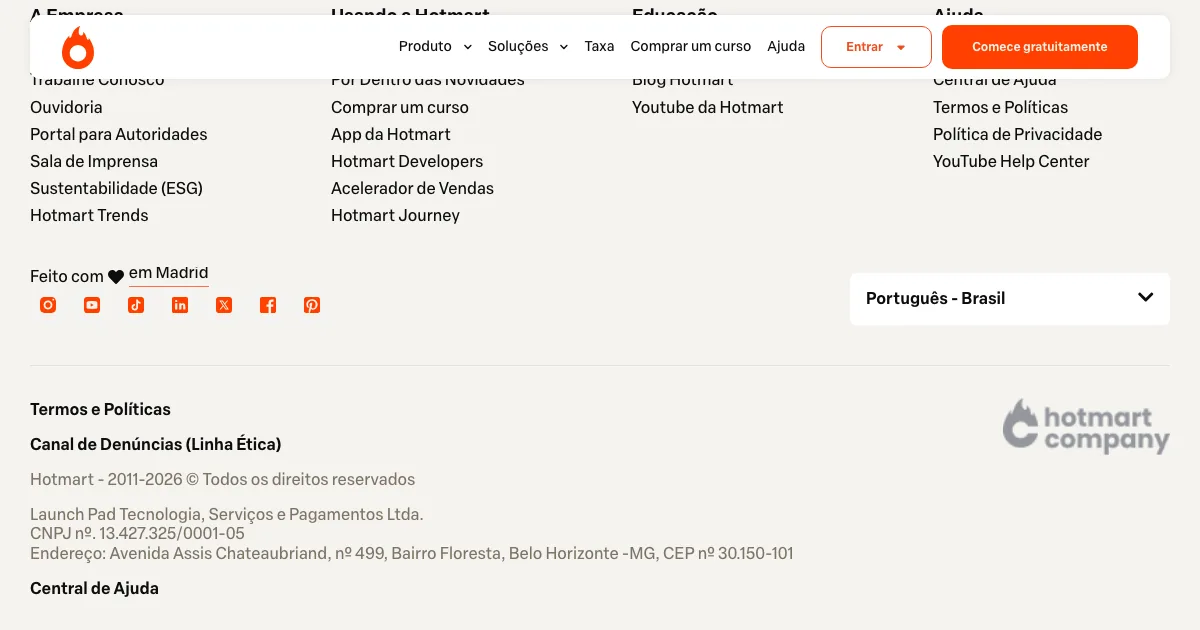This screenshot has width=1200, height=630.
Task: Open Hotmart's X (Twitter) icon
Action: pos(224,305)
